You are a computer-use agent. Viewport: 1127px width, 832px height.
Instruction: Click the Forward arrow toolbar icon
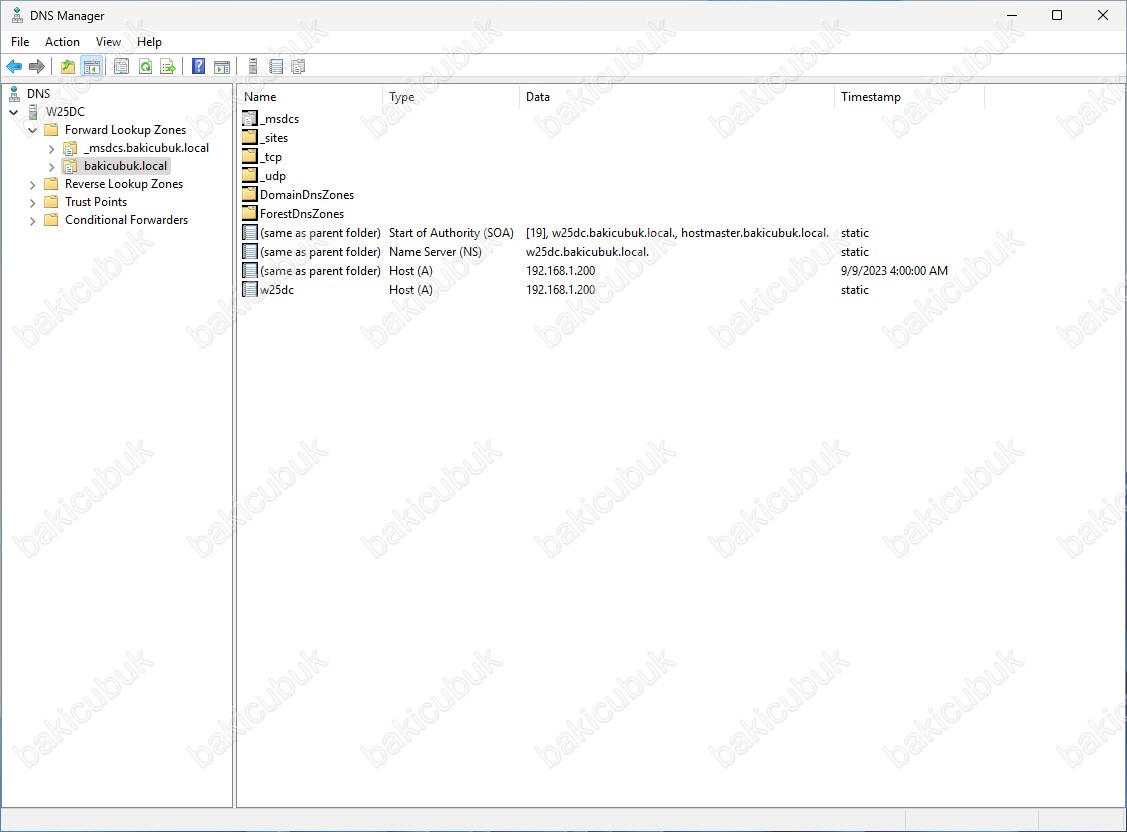coord(37,67)
